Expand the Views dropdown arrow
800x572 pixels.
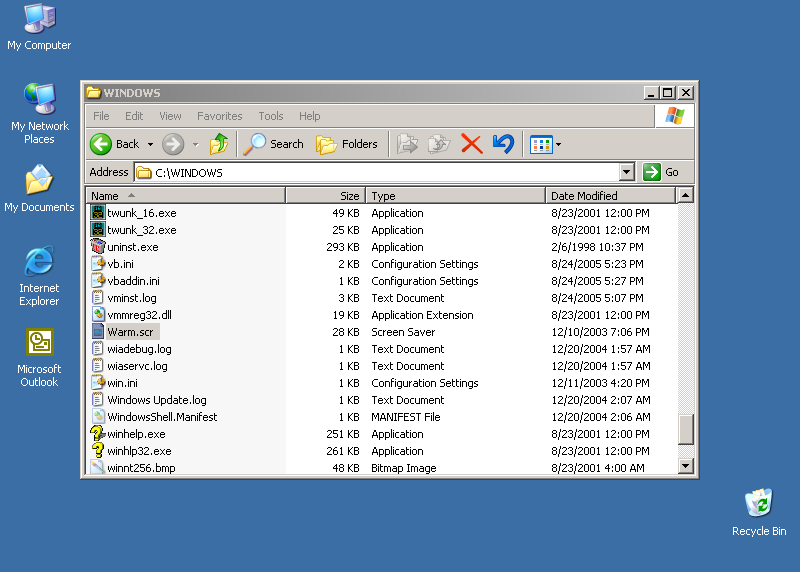pos(559,145)
